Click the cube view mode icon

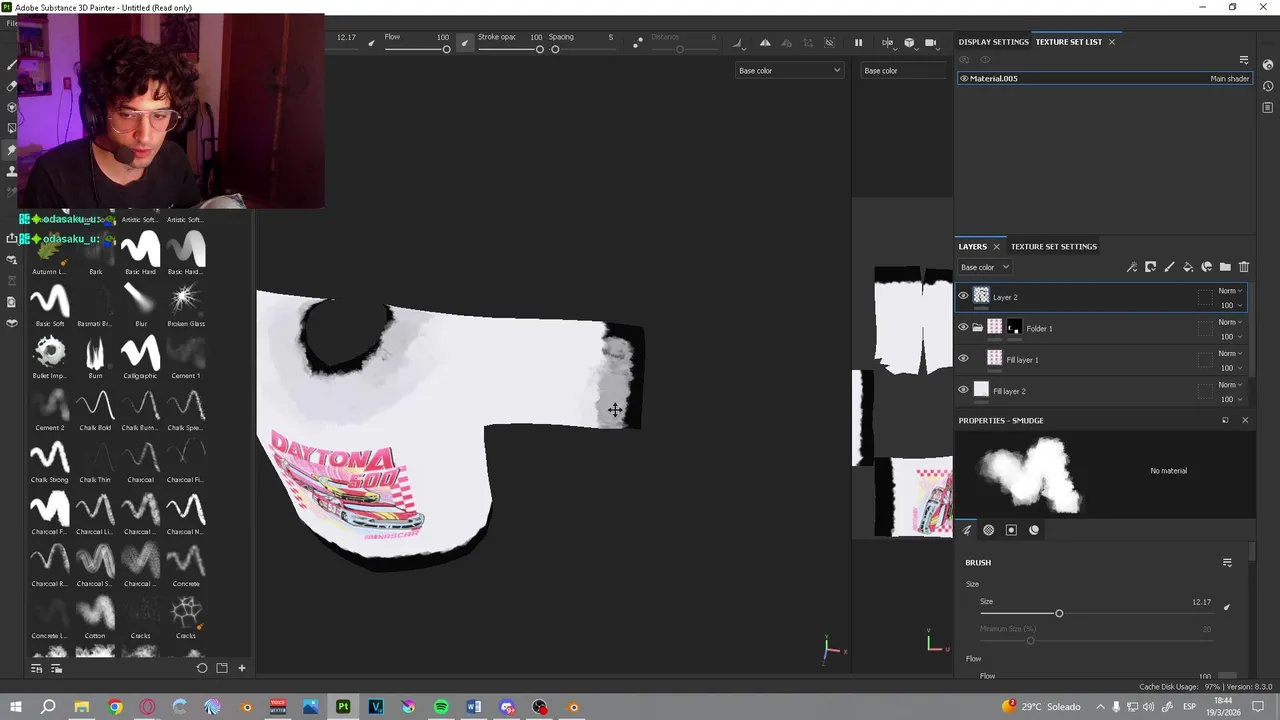point(909,43)
